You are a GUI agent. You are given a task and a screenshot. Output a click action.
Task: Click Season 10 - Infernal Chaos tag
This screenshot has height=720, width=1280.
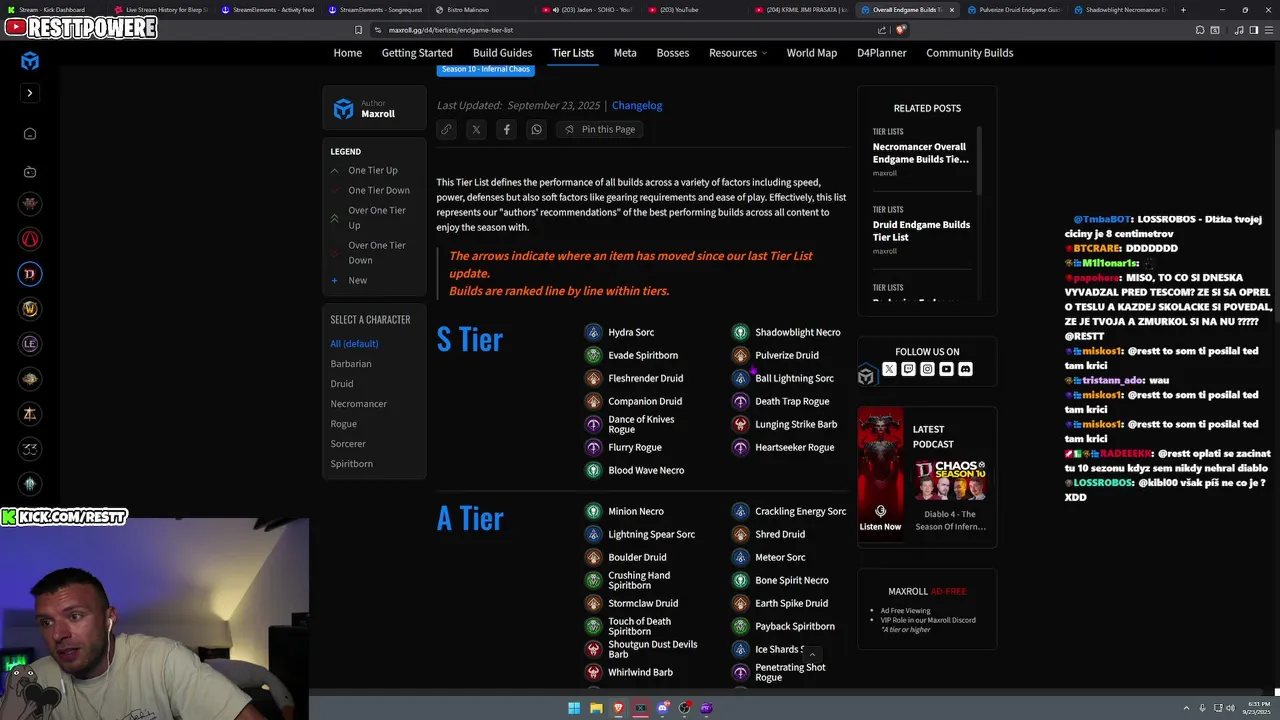point(486,69)
